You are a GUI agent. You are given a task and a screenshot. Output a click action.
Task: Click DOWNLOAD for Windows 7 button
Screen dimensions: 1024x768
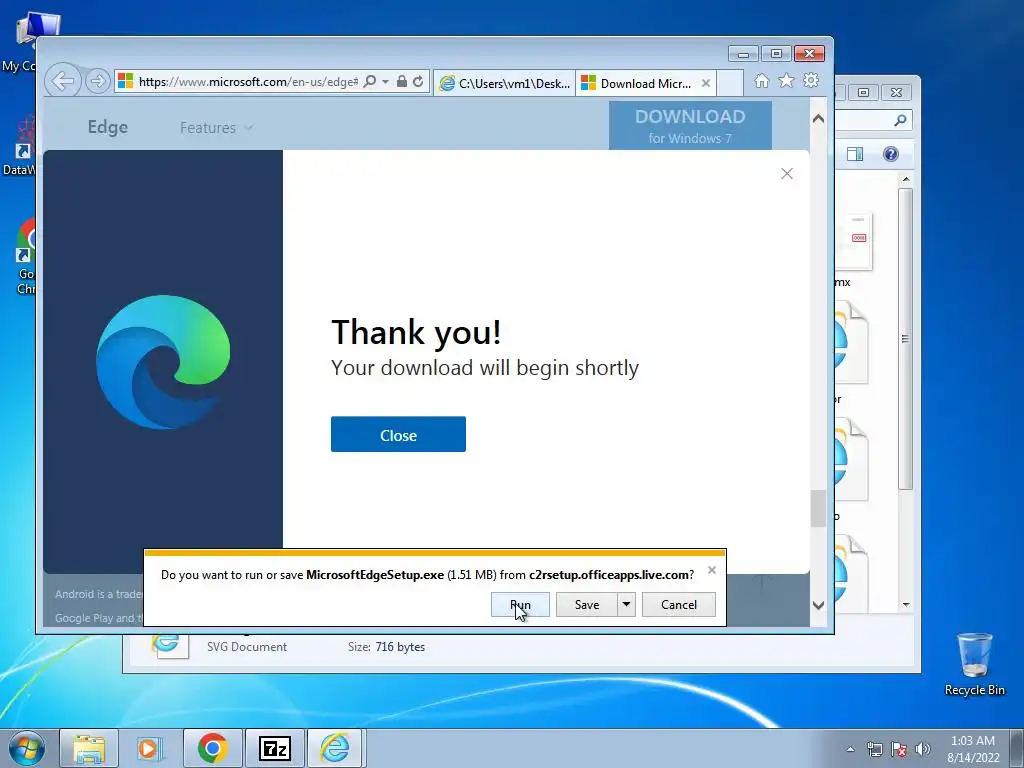[x=690, y=125]
